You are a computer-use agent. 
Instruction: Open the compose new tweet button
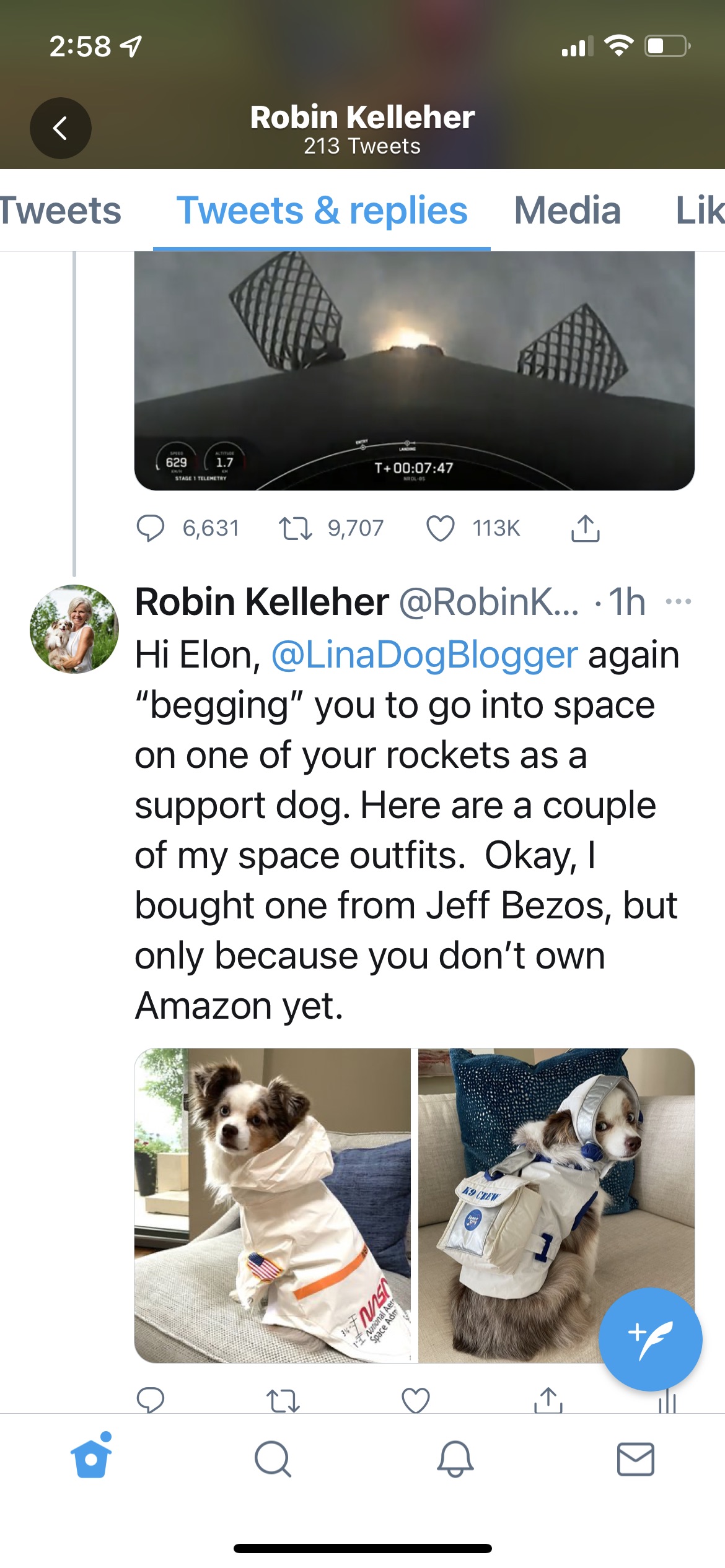[x=649, y=1338]
